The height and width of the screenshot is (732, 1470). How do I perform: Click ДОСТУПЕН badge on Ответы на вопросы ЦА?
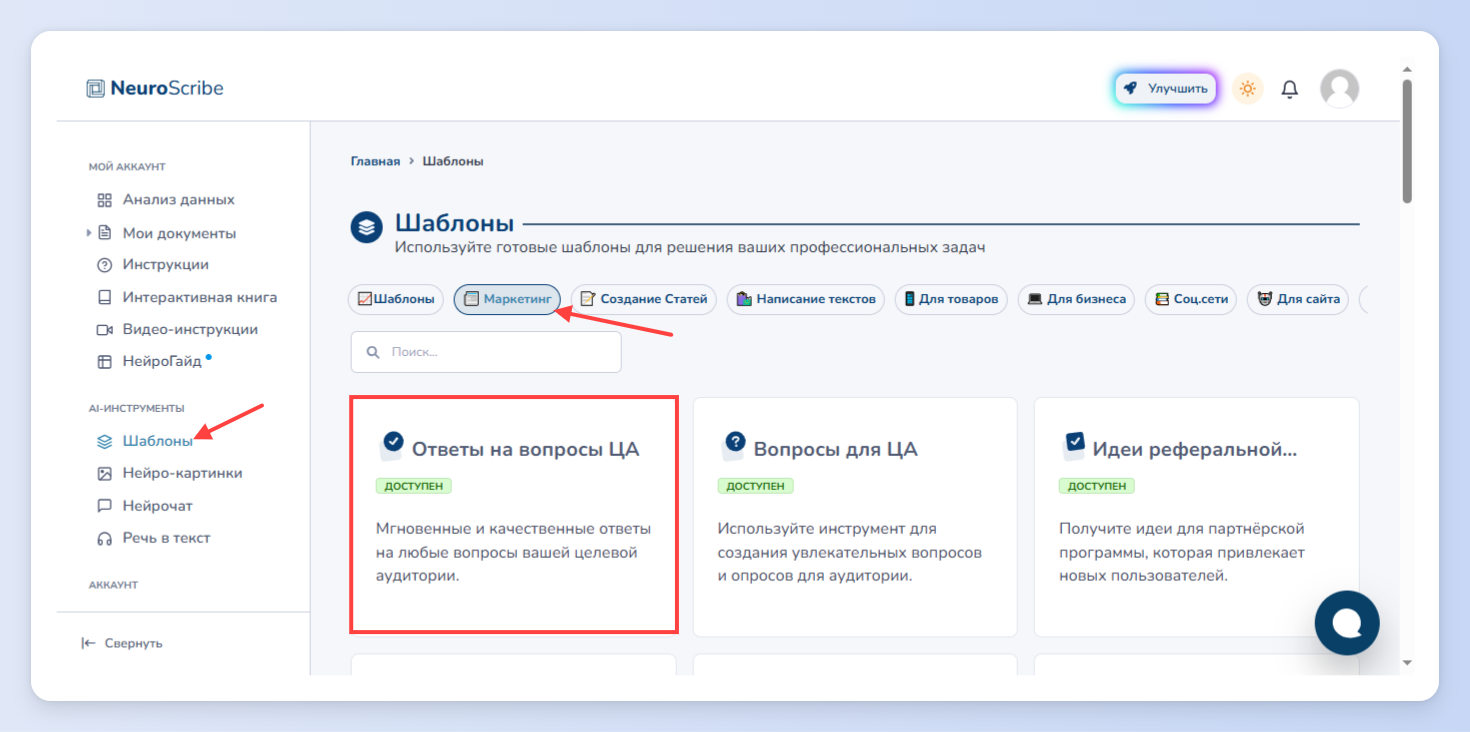414,486
